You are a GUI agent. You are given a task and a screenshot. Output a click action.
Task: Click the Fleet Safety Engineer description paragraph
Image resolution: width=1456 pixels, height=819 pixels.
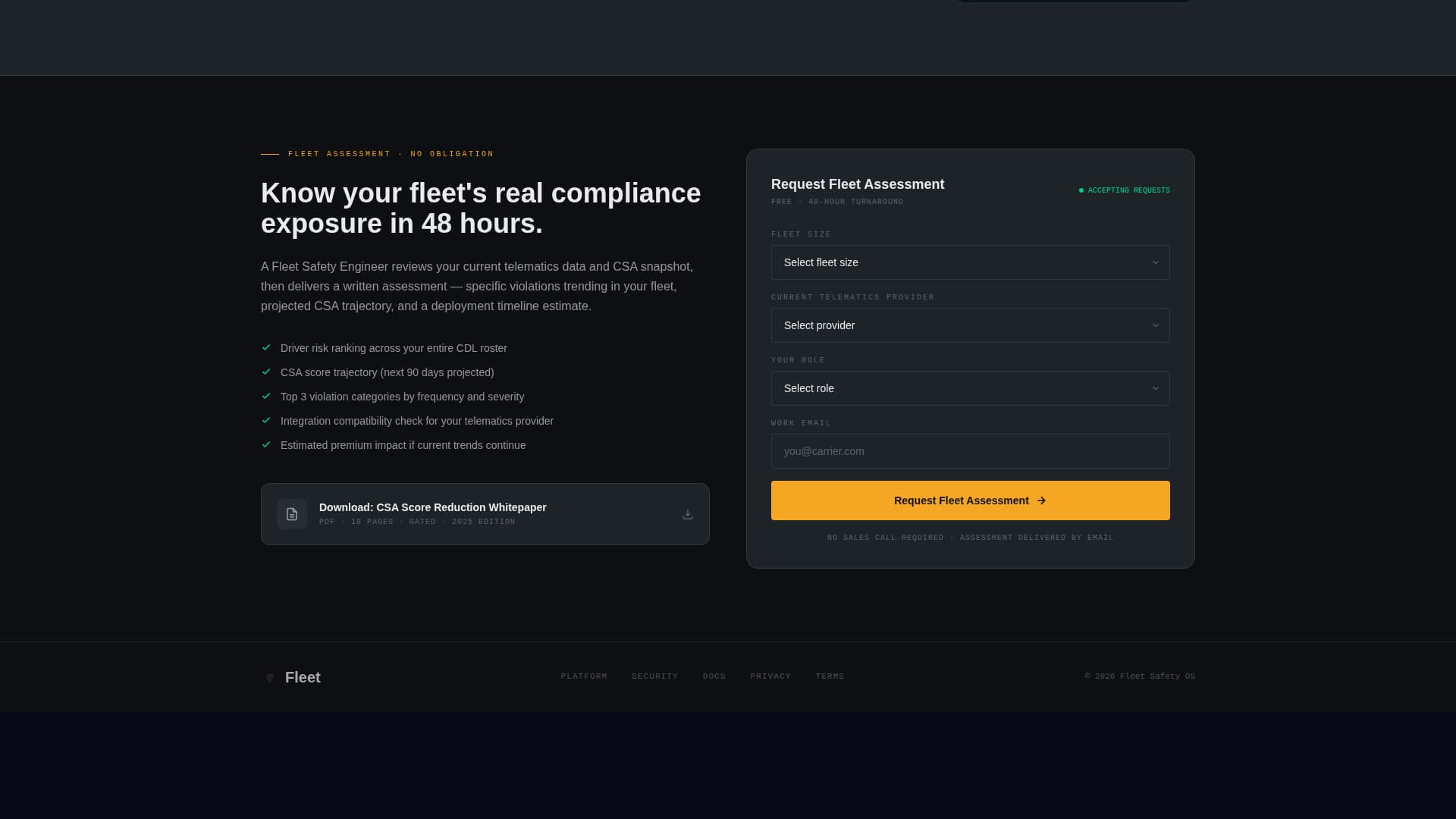click(x=477, y=287)
